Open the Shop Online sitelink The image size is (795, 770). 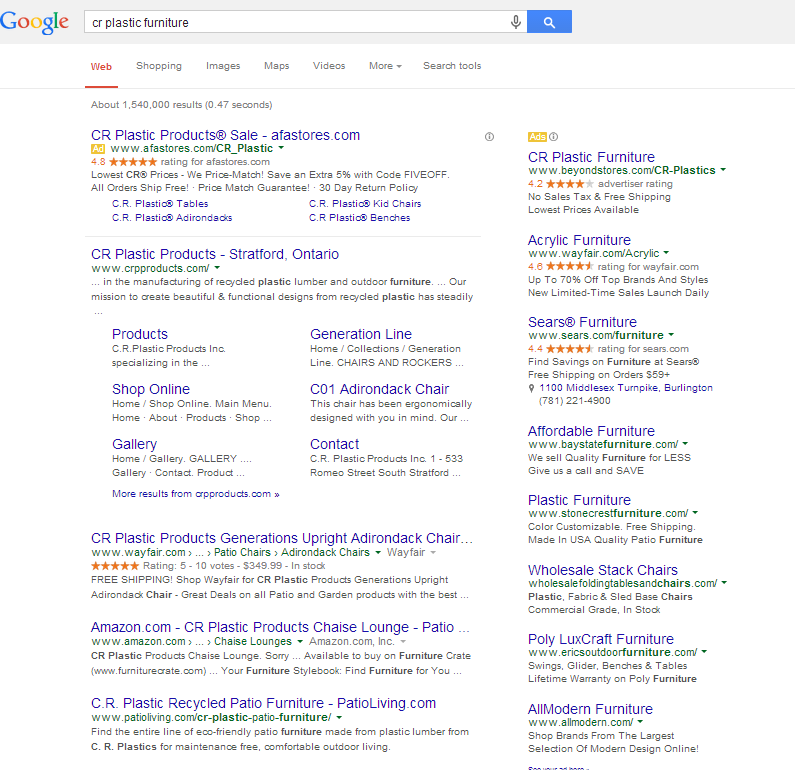pyautogui.click(x=151, y=389)
